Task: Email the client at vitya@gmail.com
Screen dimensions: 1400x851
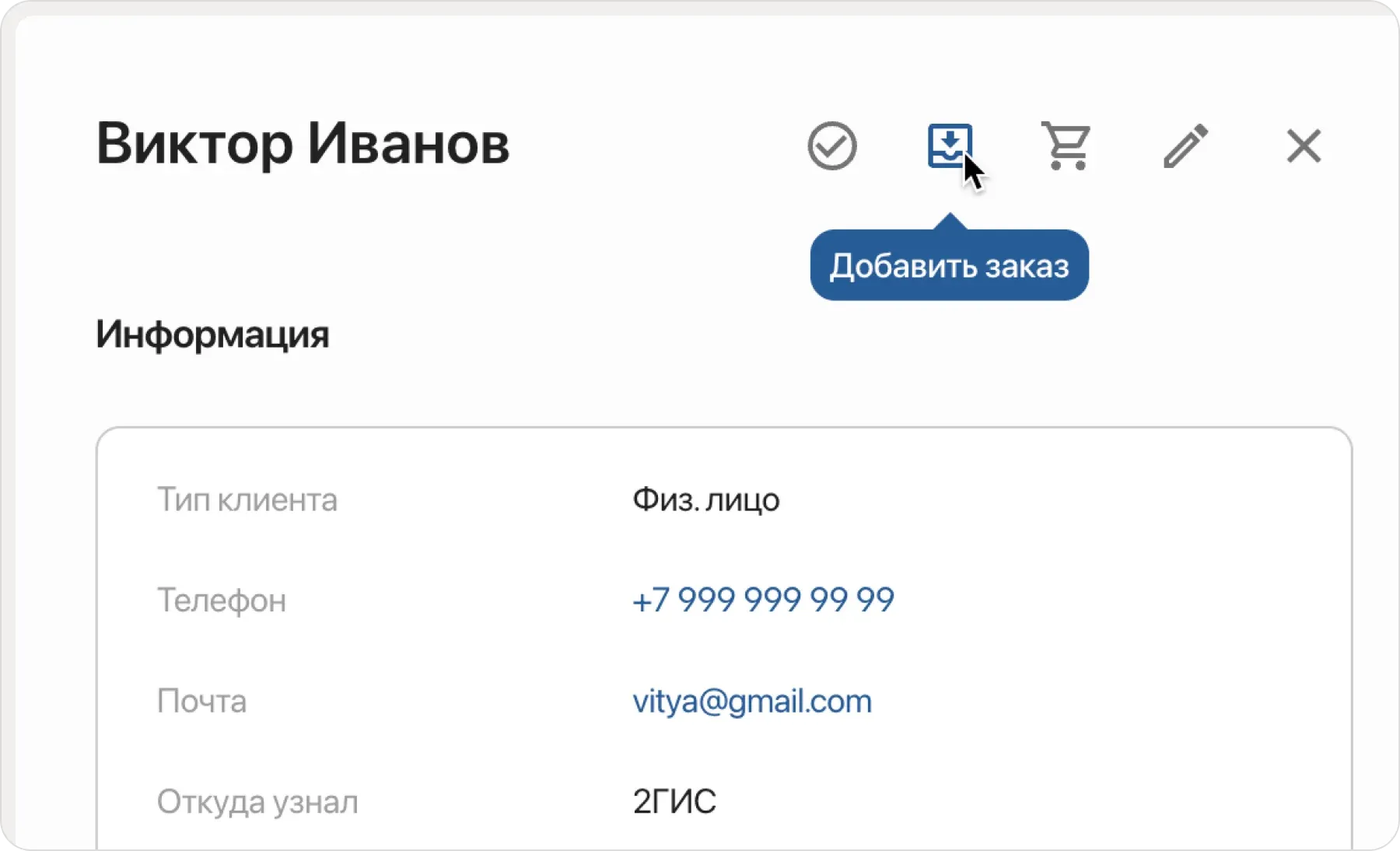Action: coord(752,701)
